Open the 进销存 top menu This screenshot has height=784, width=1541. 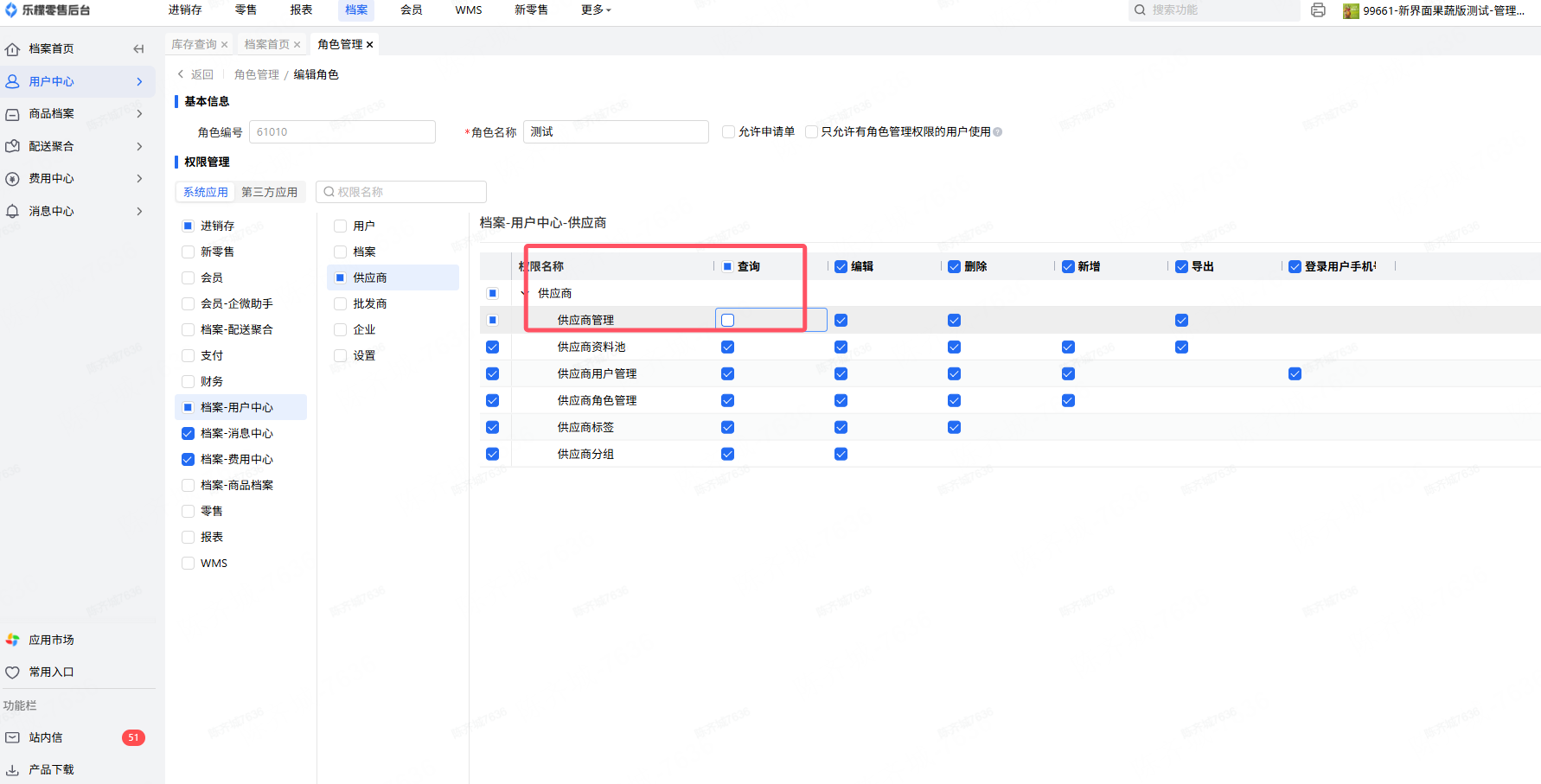185,10
